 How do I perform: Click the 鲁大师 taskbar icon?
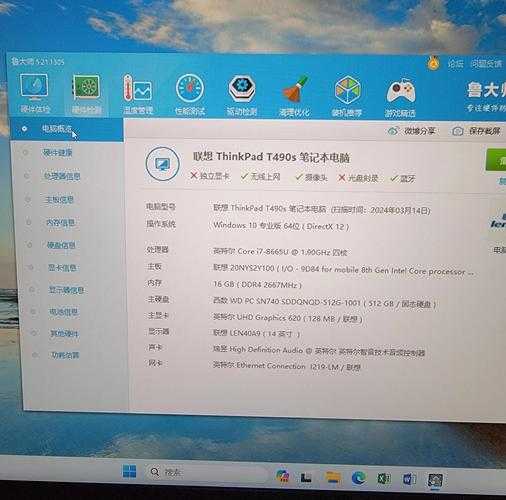click(x=435, y=480)
